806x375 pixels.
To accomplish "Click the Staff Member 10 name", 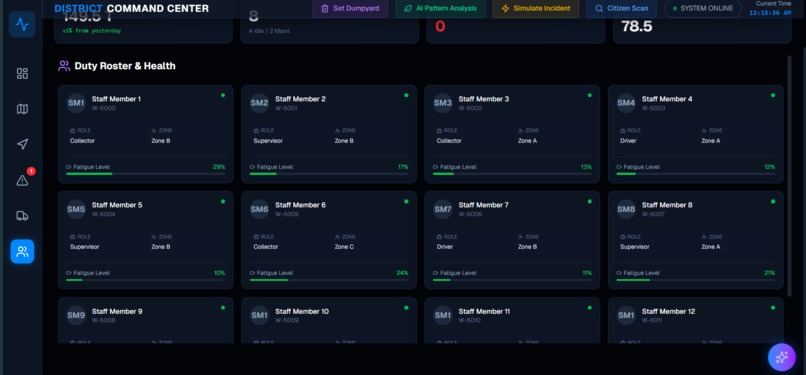I will coord(302,311).
